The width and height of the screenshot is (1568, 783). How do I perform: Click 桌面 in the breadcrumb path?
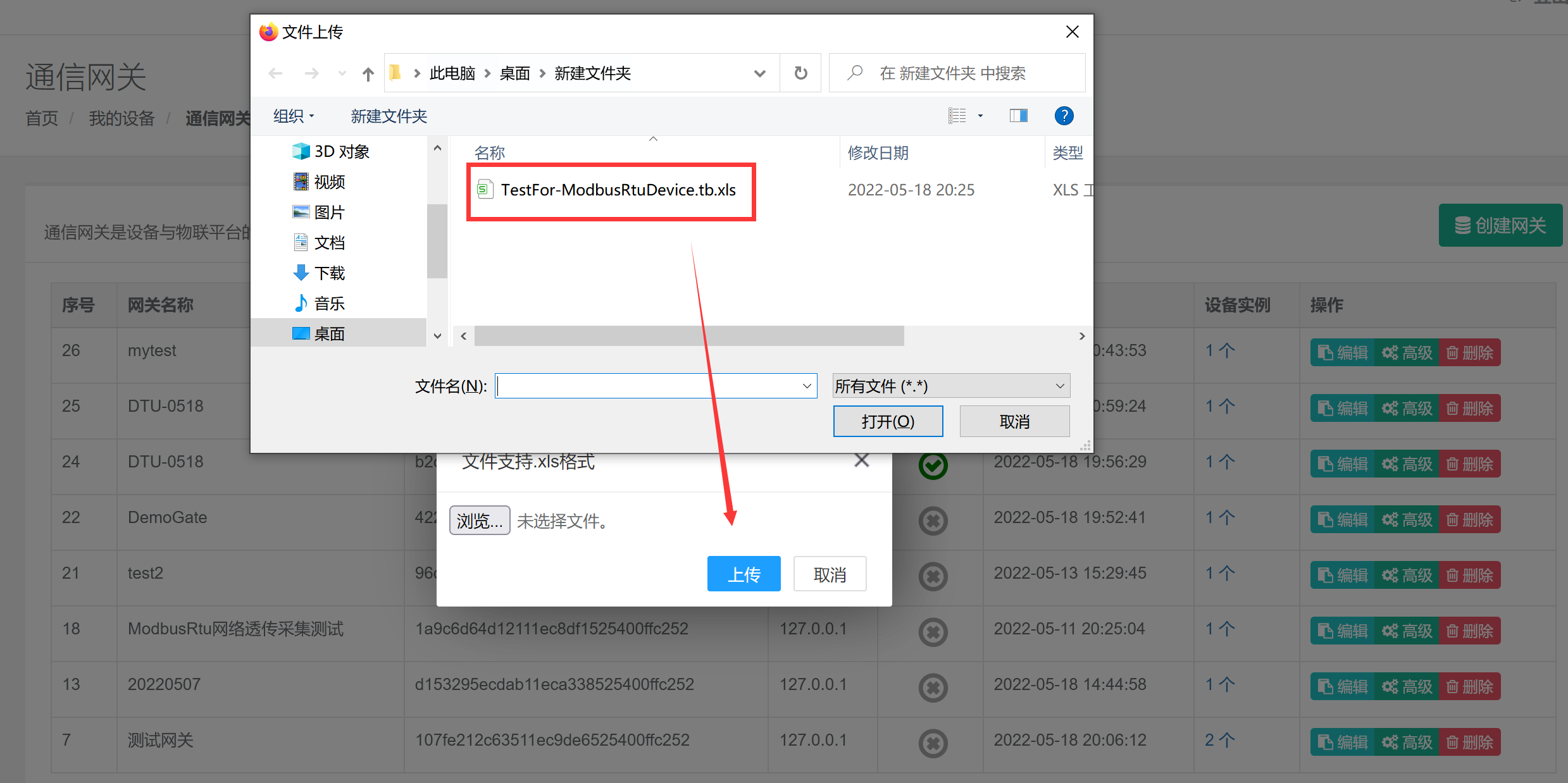pyautogui.click(x=514, y=73)
